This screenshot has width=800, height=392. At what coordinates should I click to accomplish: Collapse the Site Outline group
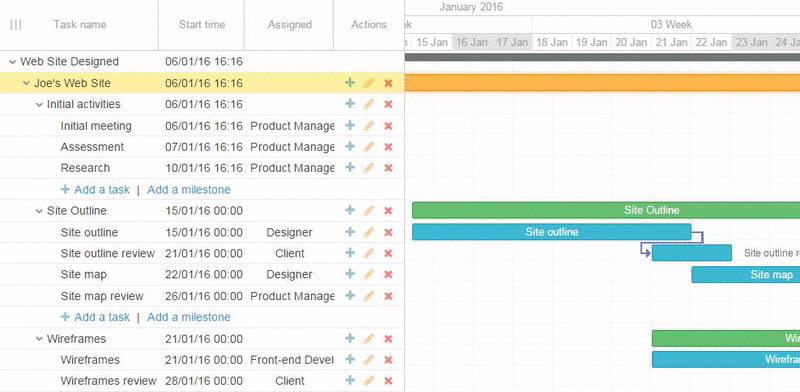coord(39,211)
